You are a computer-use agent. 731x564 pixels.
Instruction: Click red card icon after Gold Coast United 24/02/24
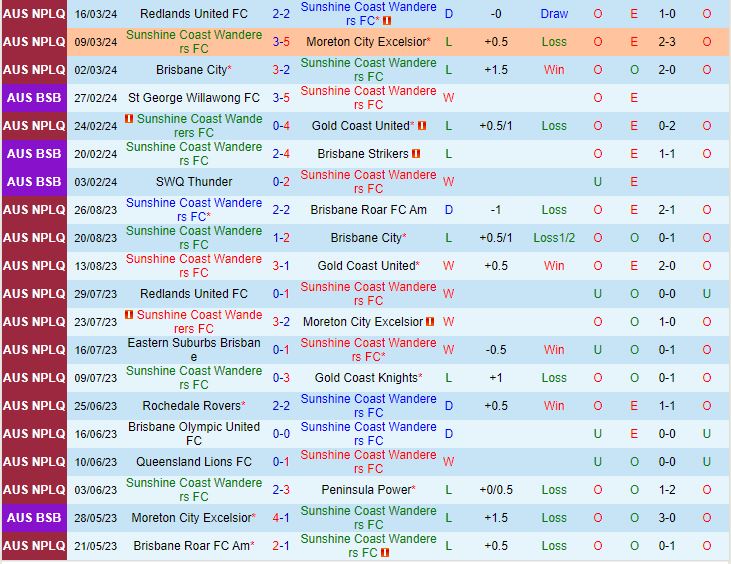tap(422, 126)
